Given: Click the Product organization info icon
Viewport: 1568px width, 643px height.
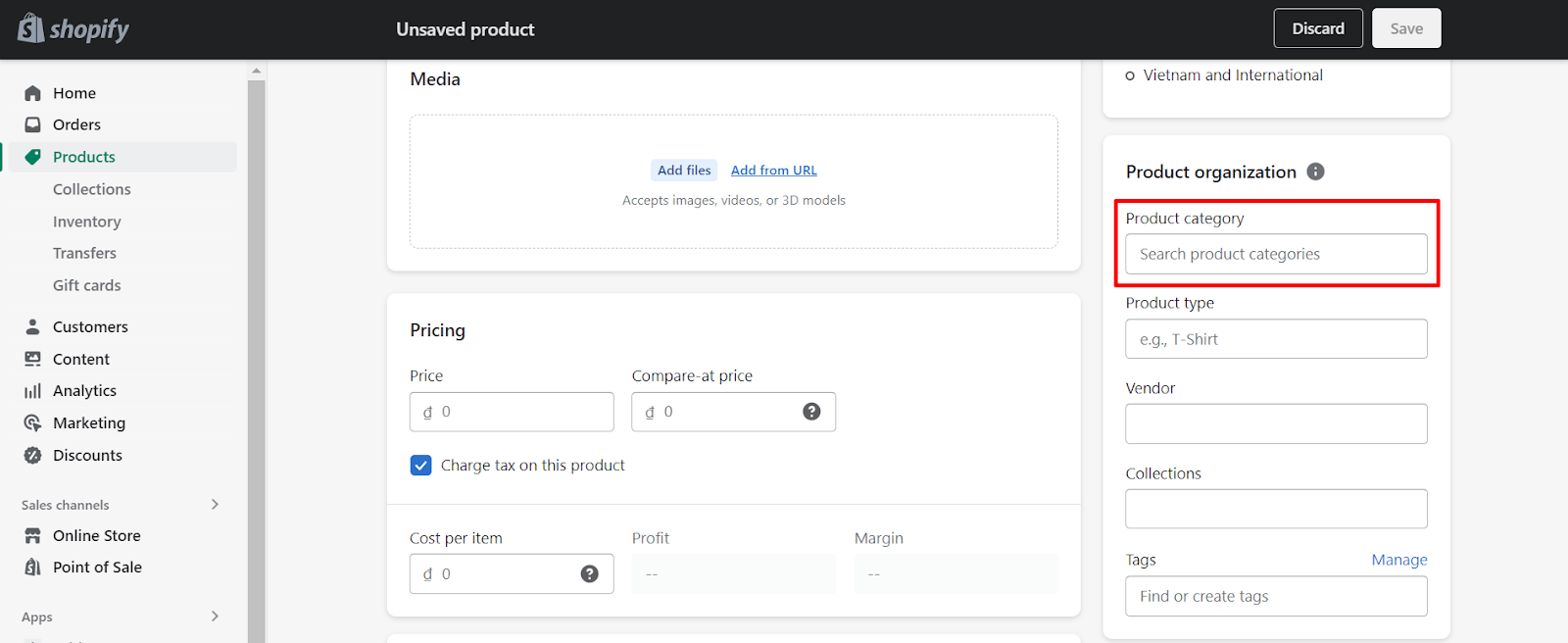Looking at the screenshot, I should pos(1316,172).
